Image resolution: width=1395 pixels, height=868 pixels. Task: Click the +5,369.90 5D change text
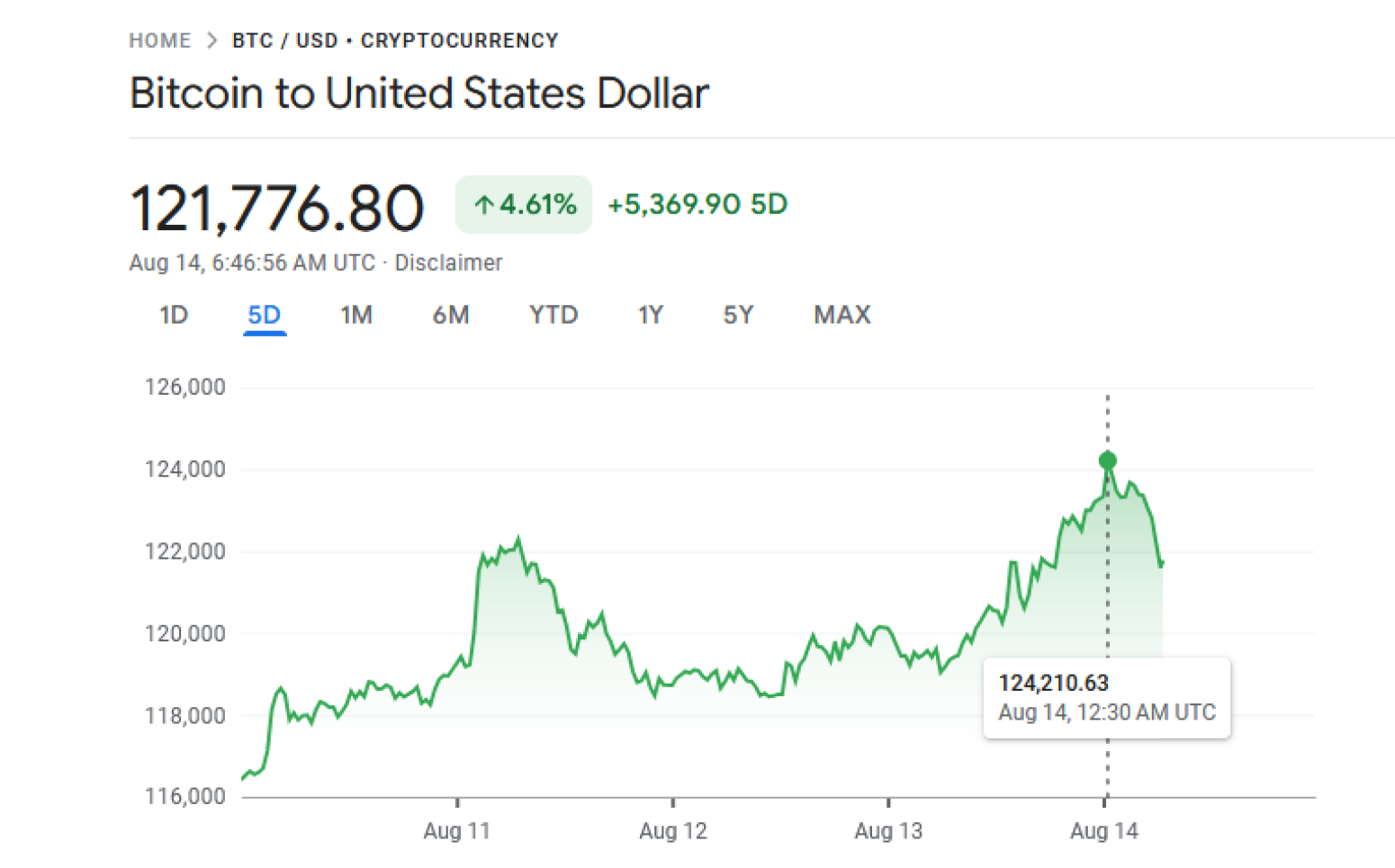click(697, 205)
